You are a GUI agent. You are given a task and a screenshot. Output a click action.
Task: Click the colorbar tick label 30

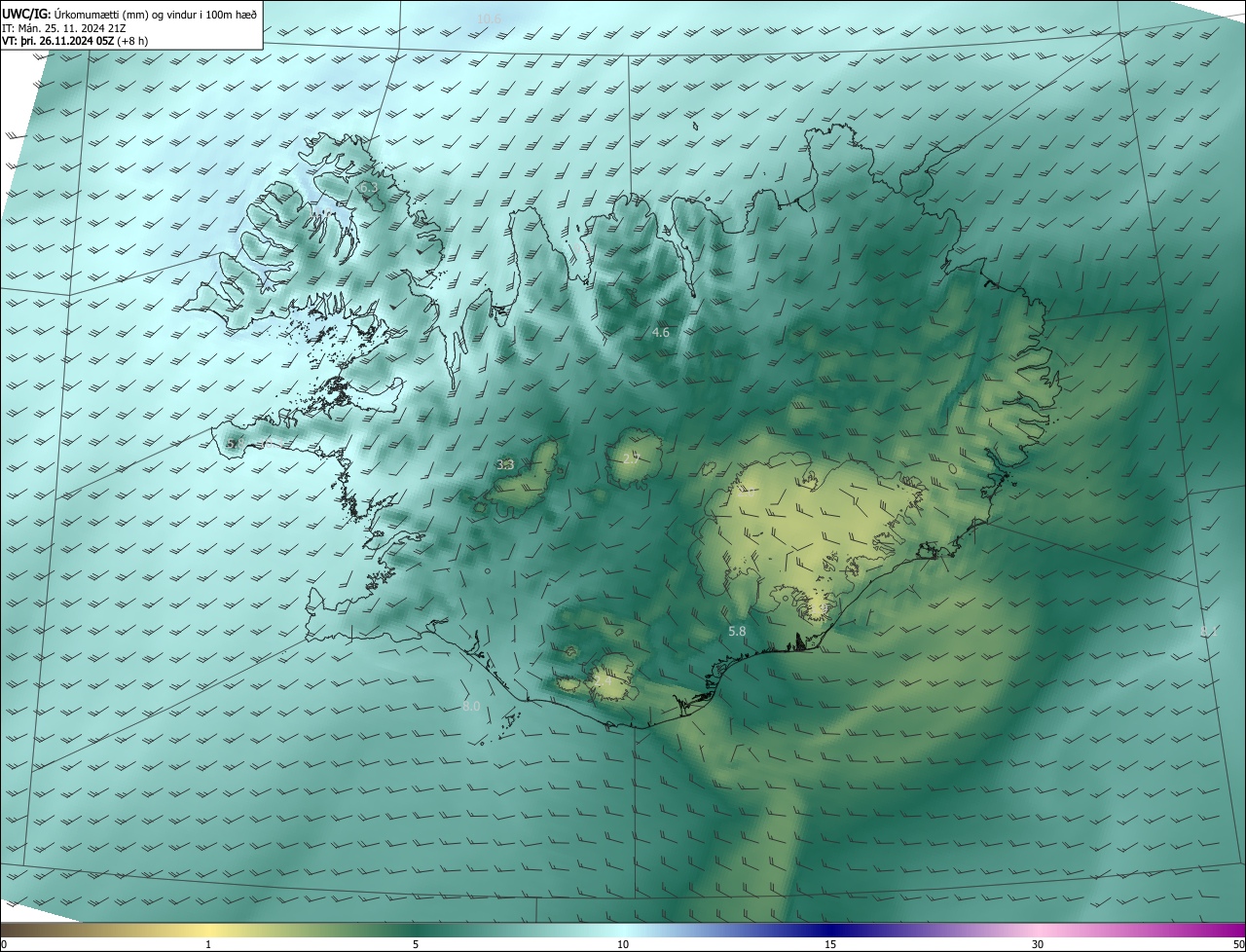1038,944
